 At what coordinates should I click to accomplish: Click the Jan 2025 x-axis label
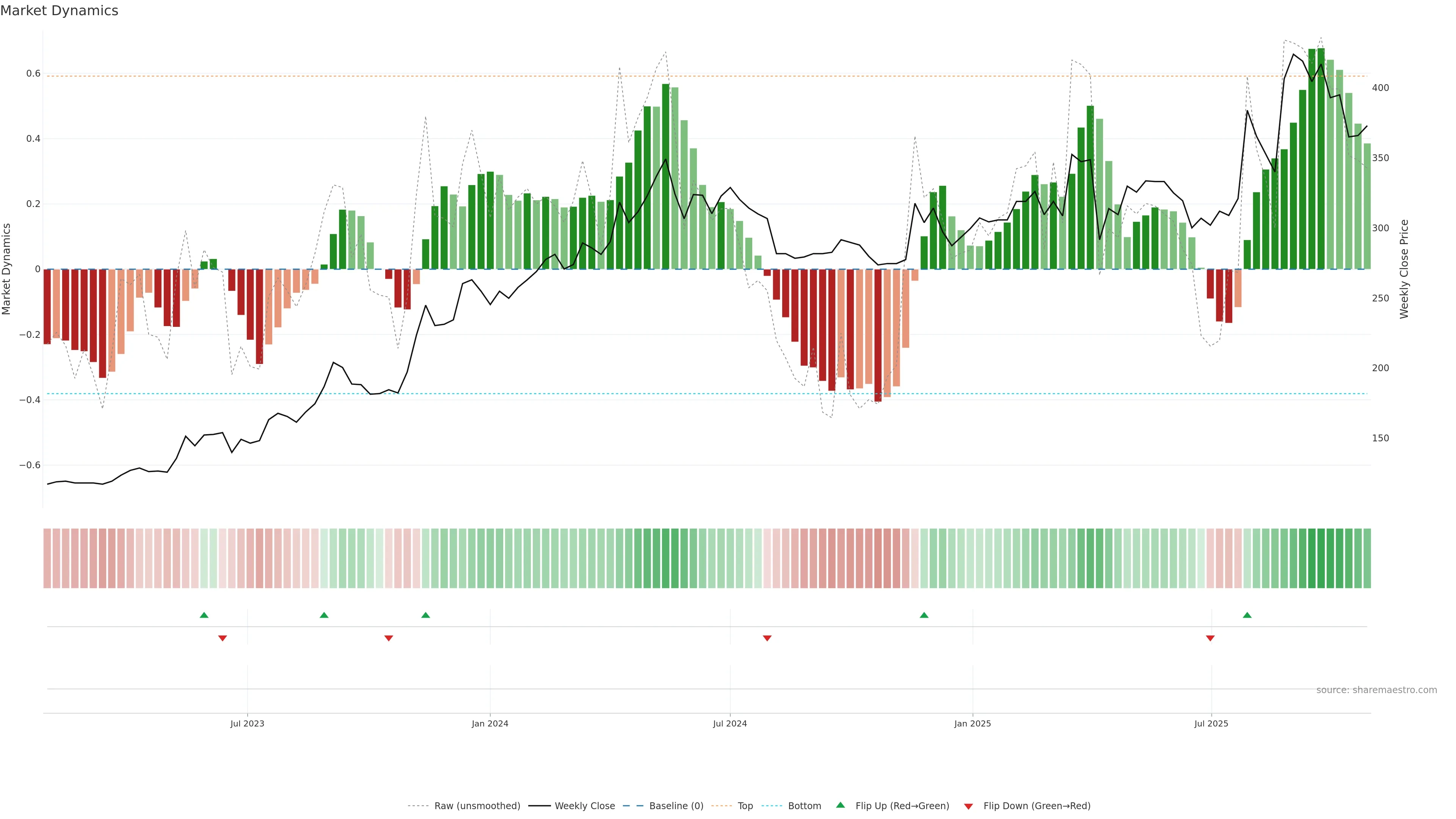[x=972, y=723]
